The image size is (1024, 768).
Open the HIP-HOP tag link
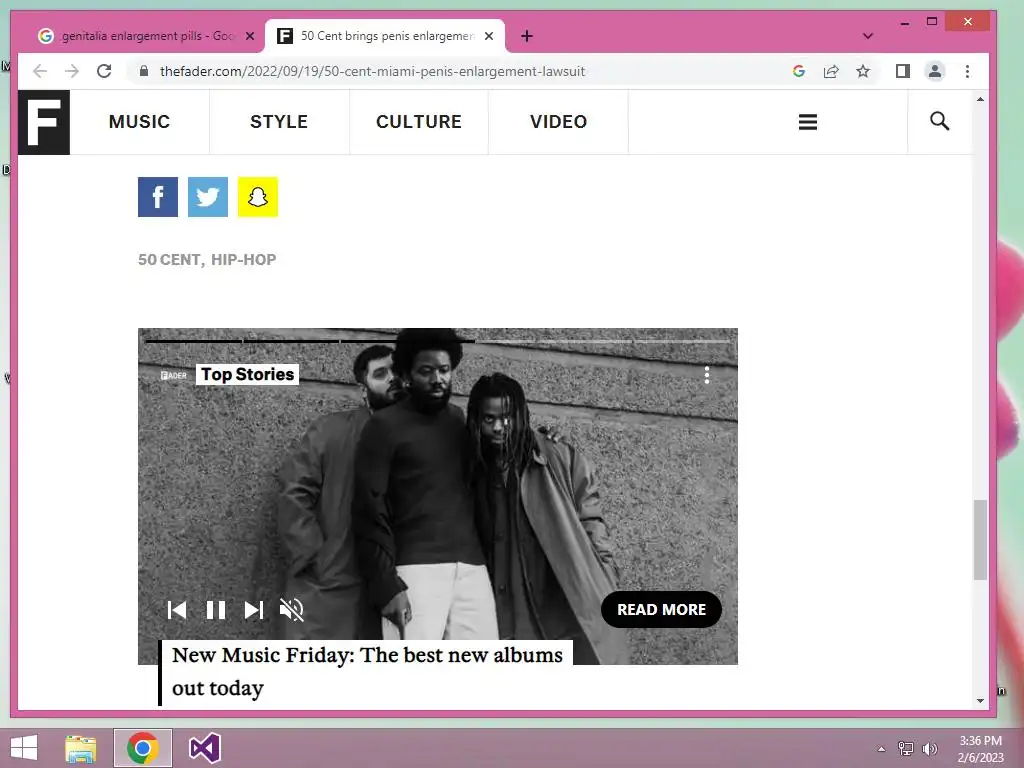[x=244, y=260]
